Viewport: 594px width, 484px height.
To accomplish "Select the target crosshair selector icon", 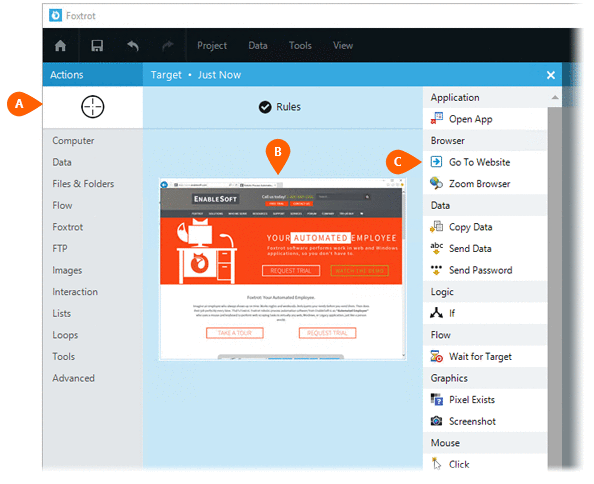I will 92,107.
